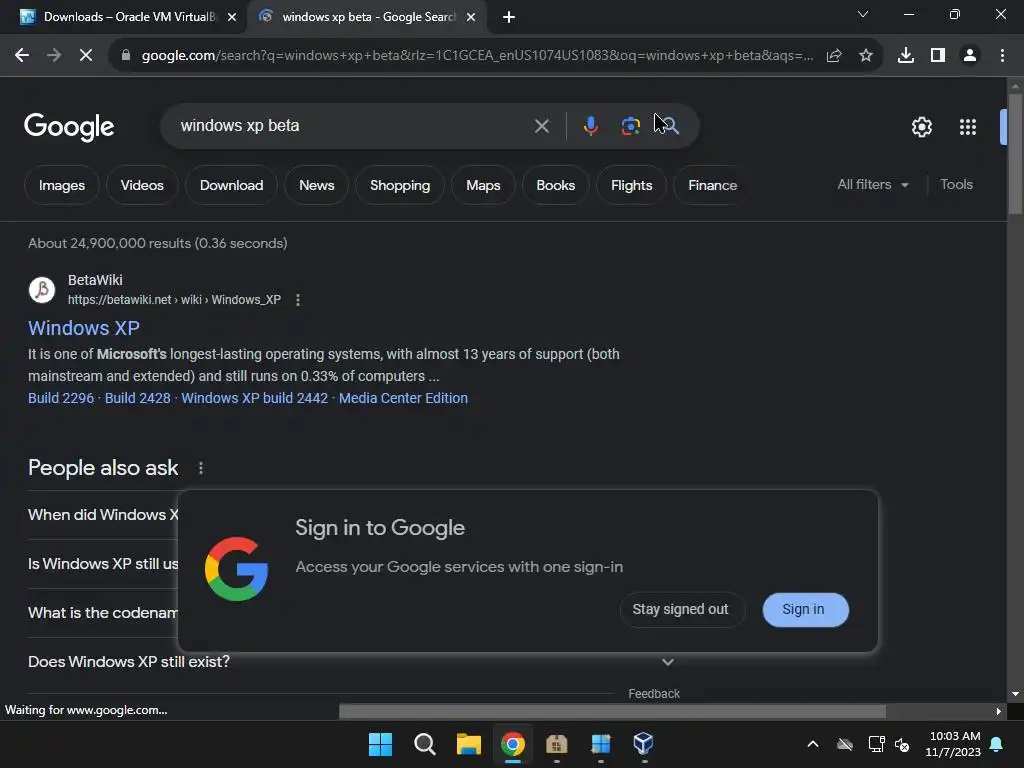Click the horizontal scrollbar thumb
The height and width of the screenshot is (768, 1024).
[613, 711]
